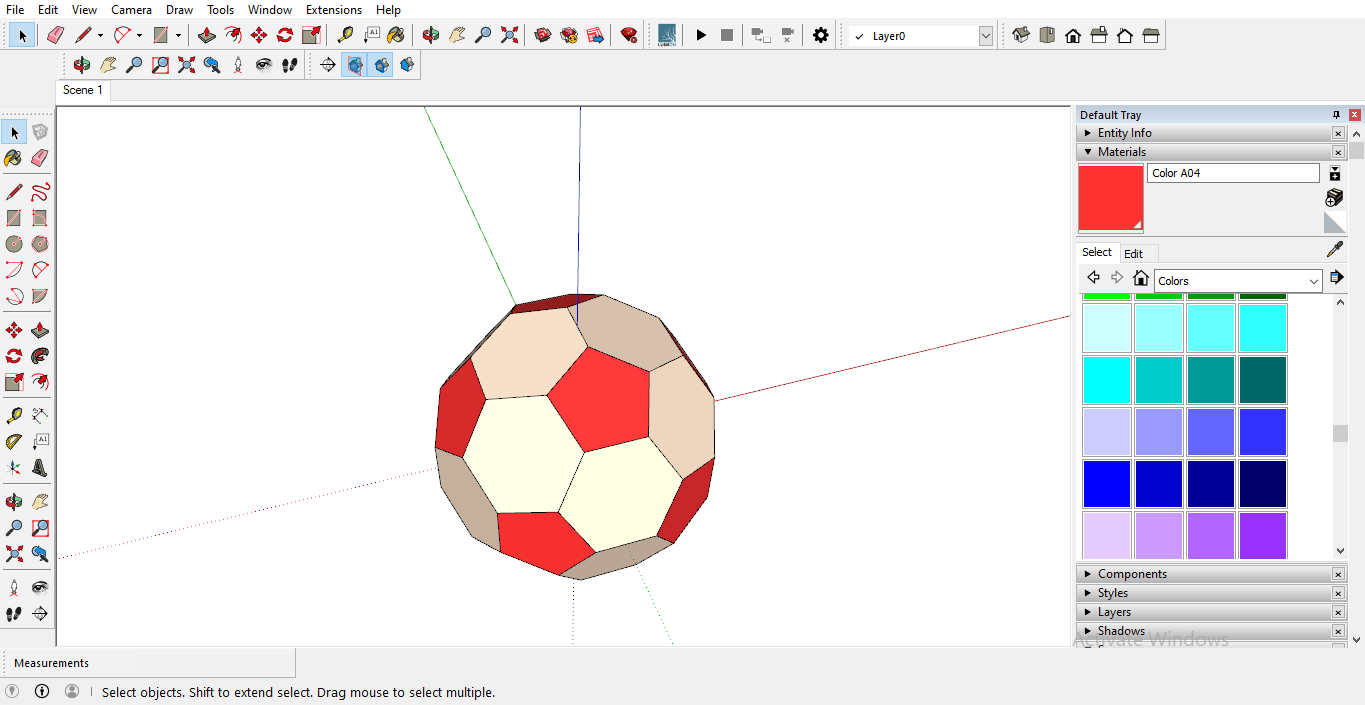
Task: Pick the Freehand tool in left toolbar
Action: pyautogui.click(x=40, y=192)
